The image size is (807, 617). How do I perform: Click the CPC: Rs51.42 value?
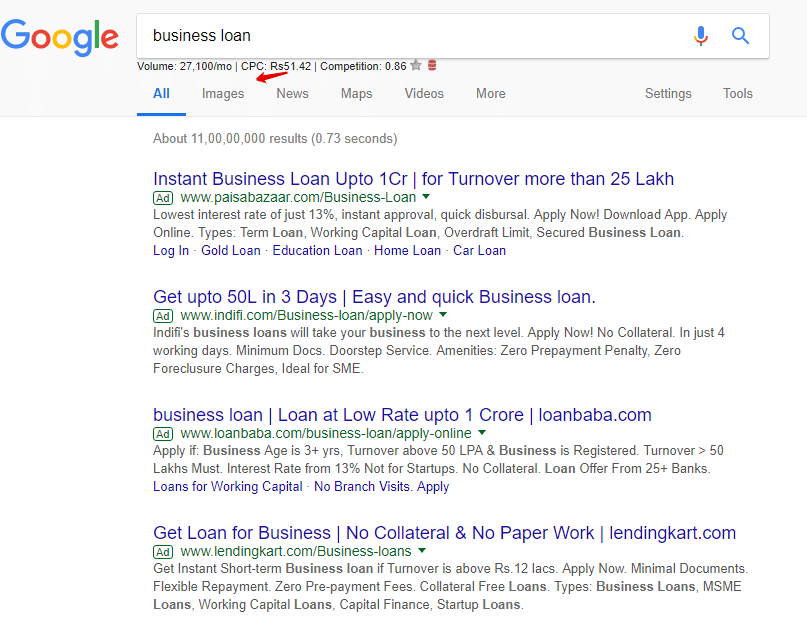[276, 66]
